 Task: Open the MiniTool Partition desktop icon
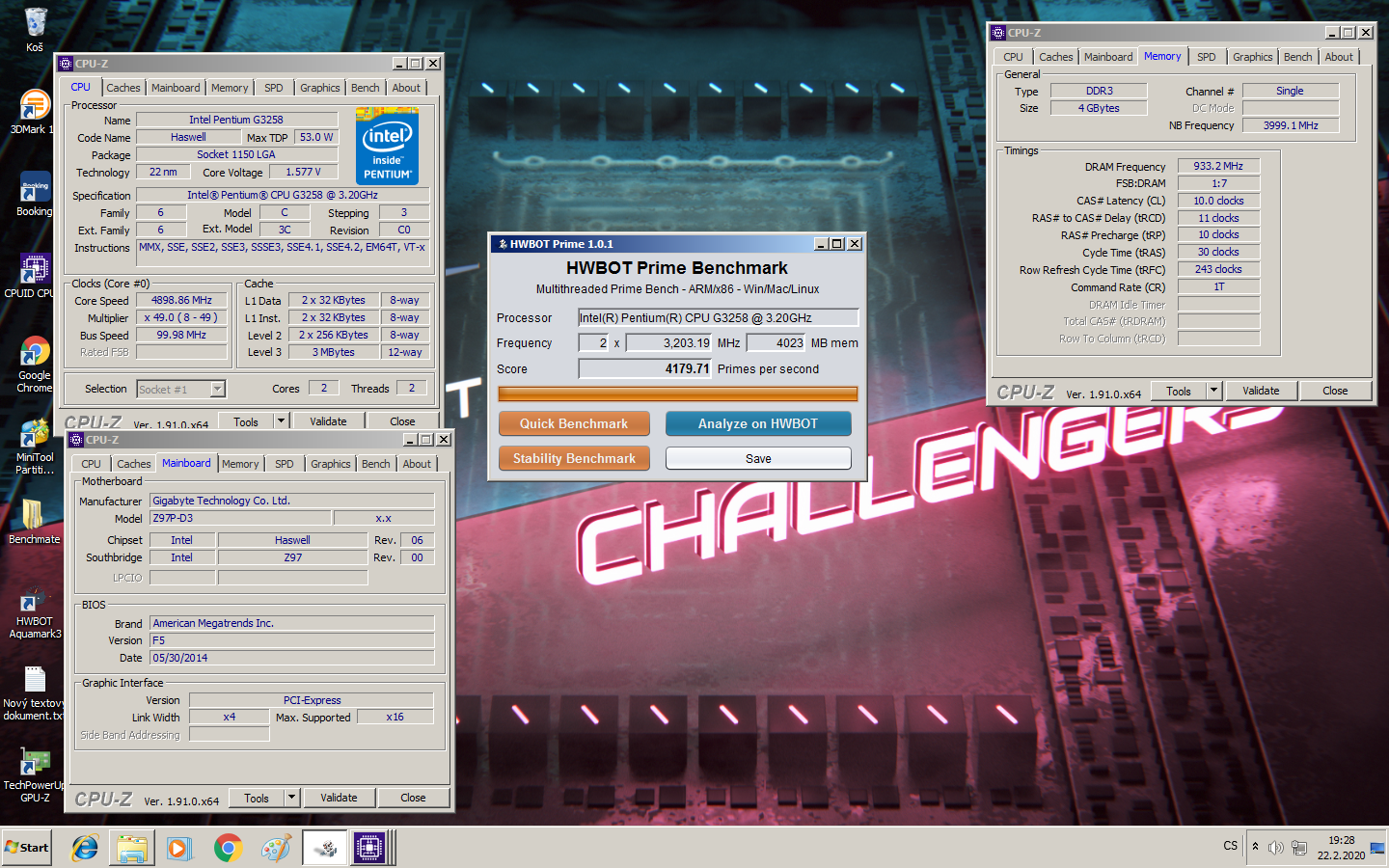coord(34,447)
